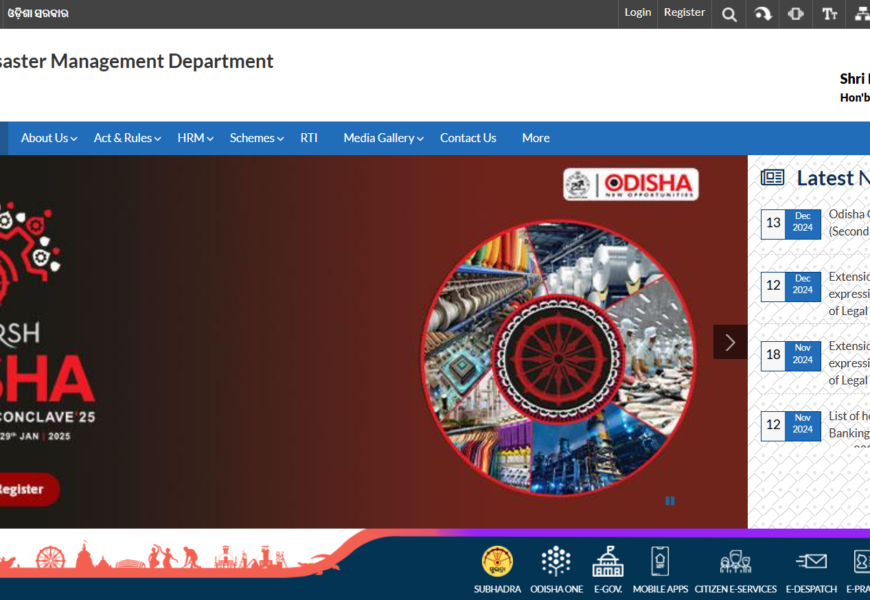The image size is (870, 600).
Task: Advance the banner with the next arrow
Action: pyautogui.click(x=730, y=342)
